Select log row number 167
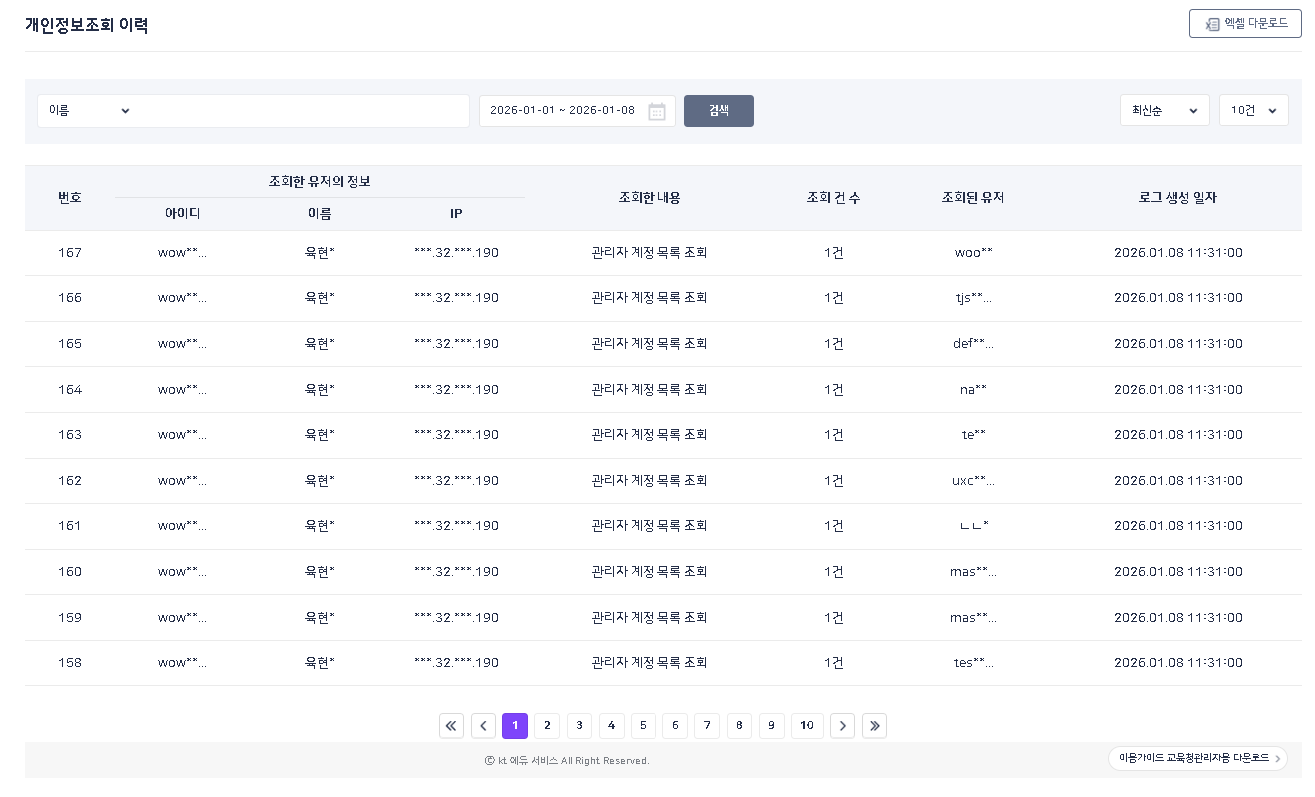Viewport: 1315px width, 797px height. 70,253
